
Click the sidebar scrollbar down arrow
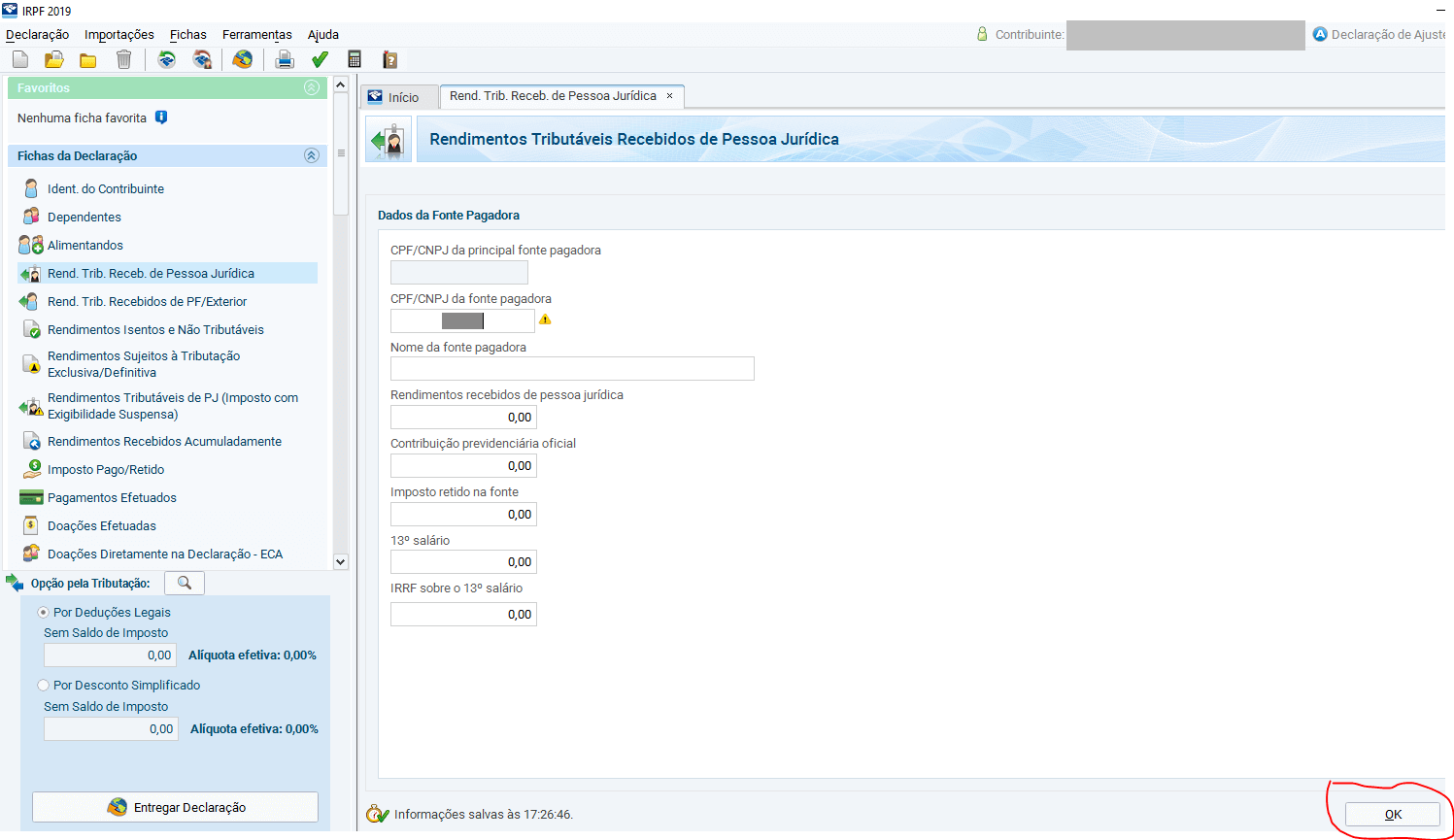341,561
